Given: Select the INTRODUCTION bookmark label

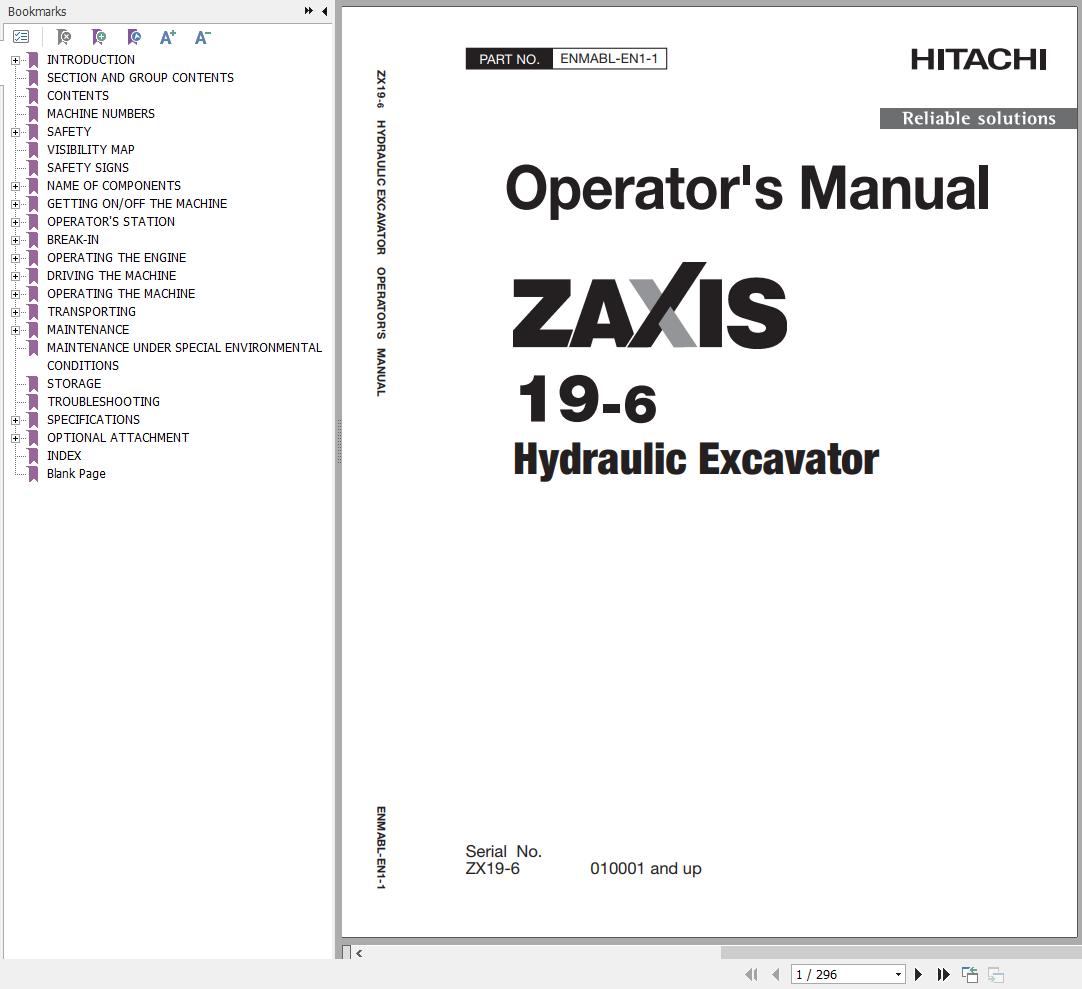Looking at the screenshot, I should pos(91,60).
